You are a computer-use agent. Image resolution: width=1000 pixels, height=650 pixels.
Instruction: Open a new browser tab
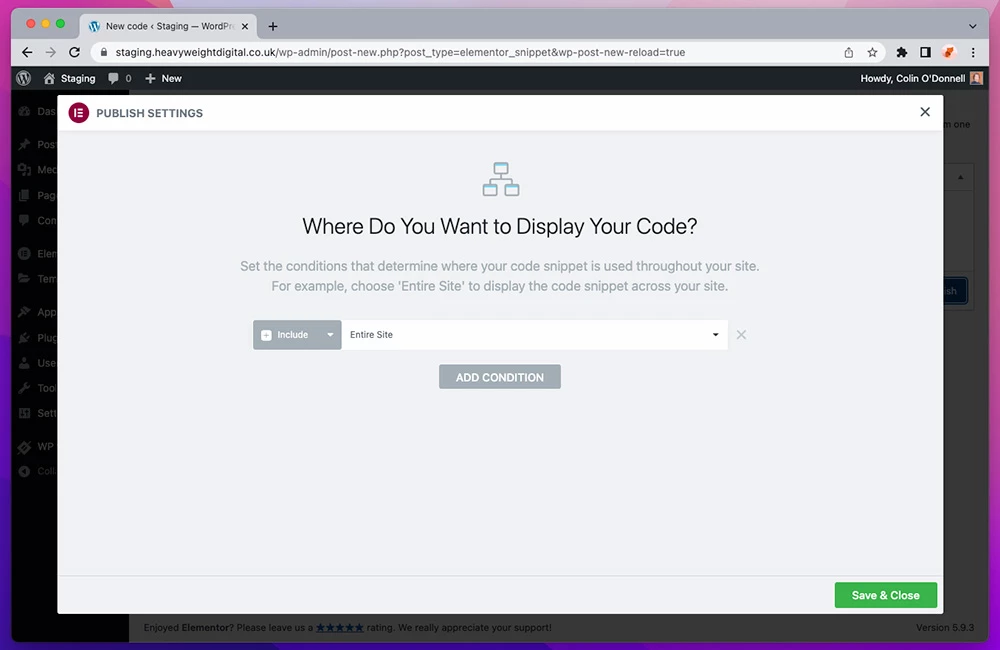273,26
